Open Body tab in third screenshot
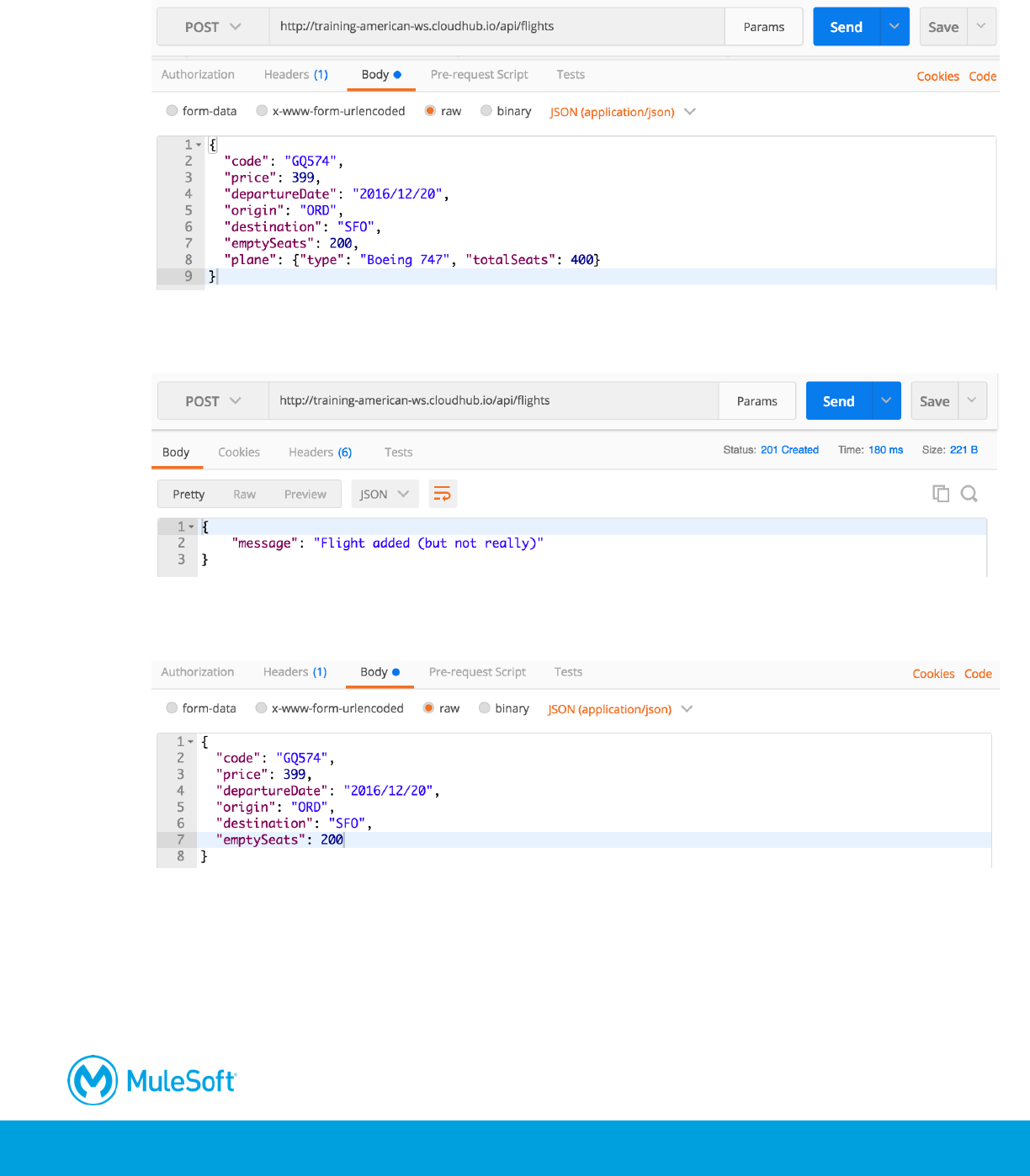This screenshot has width=1030, height=1176. [380, 671]
